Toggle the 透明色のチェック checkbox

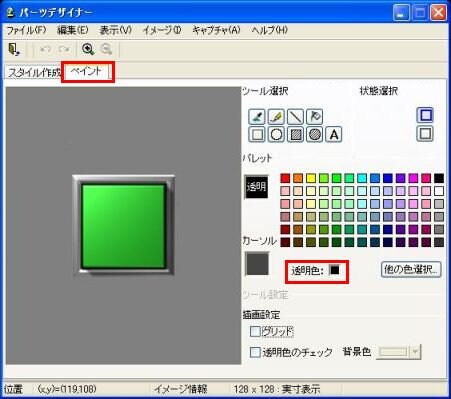coord(255,352)
